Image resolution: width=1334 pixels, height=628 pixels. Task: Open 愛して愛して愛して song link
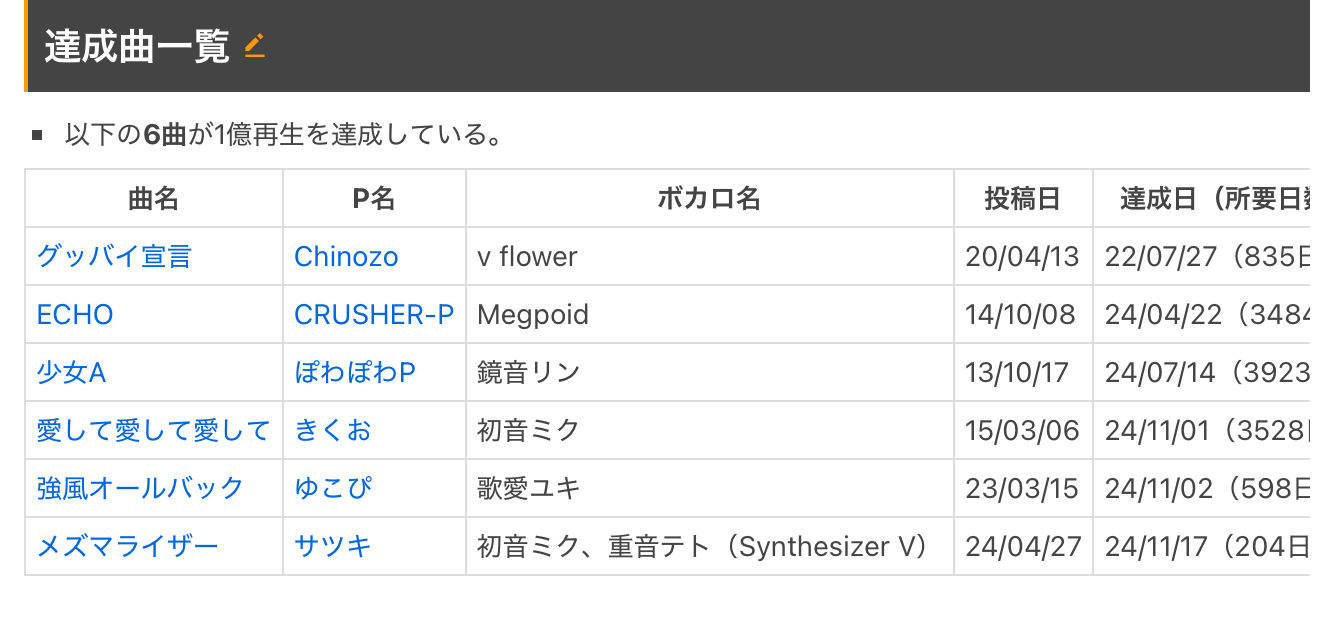click(153, 431)
